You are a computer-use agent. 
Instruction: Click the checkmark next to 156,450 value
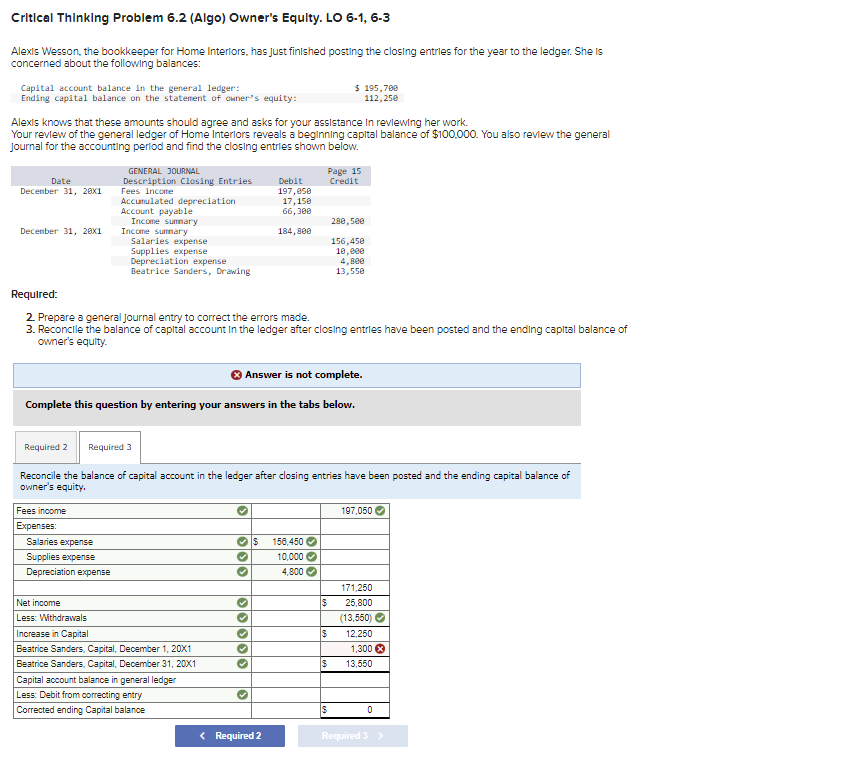311,542
